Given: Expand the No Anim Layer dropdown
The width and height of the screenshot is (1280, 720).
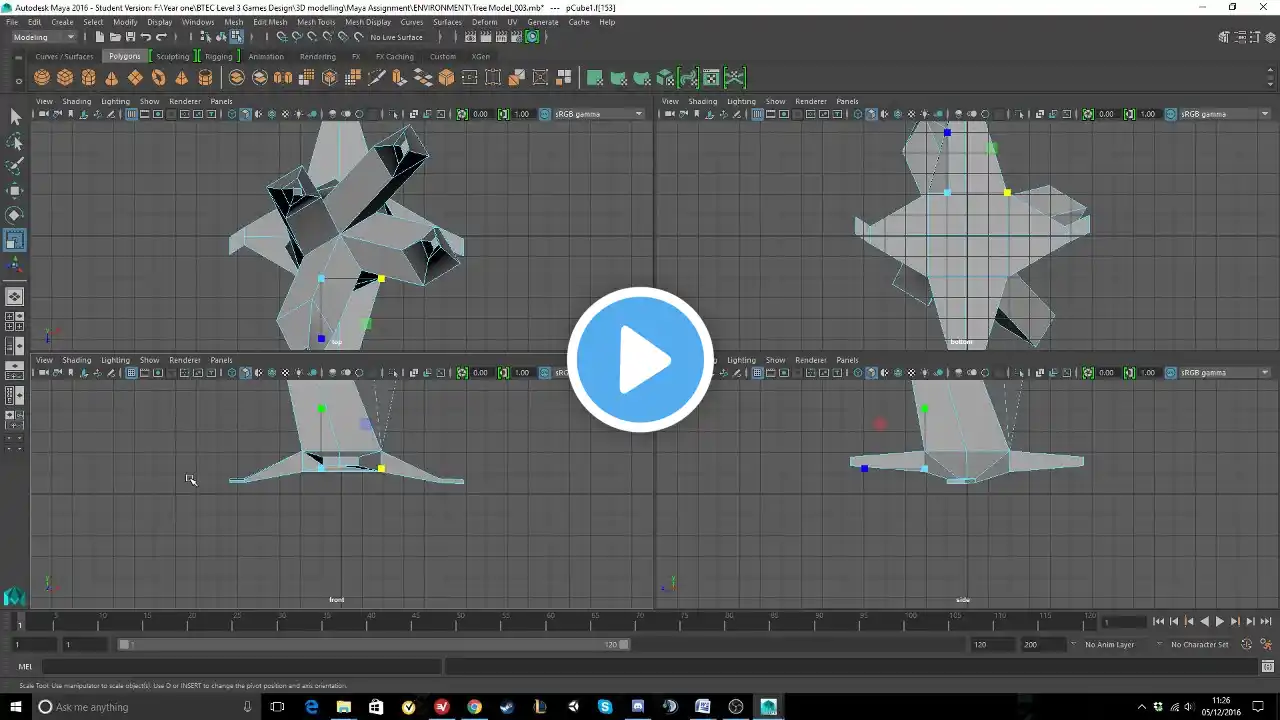Looking at the screenshot, I should click(1110, 645).
